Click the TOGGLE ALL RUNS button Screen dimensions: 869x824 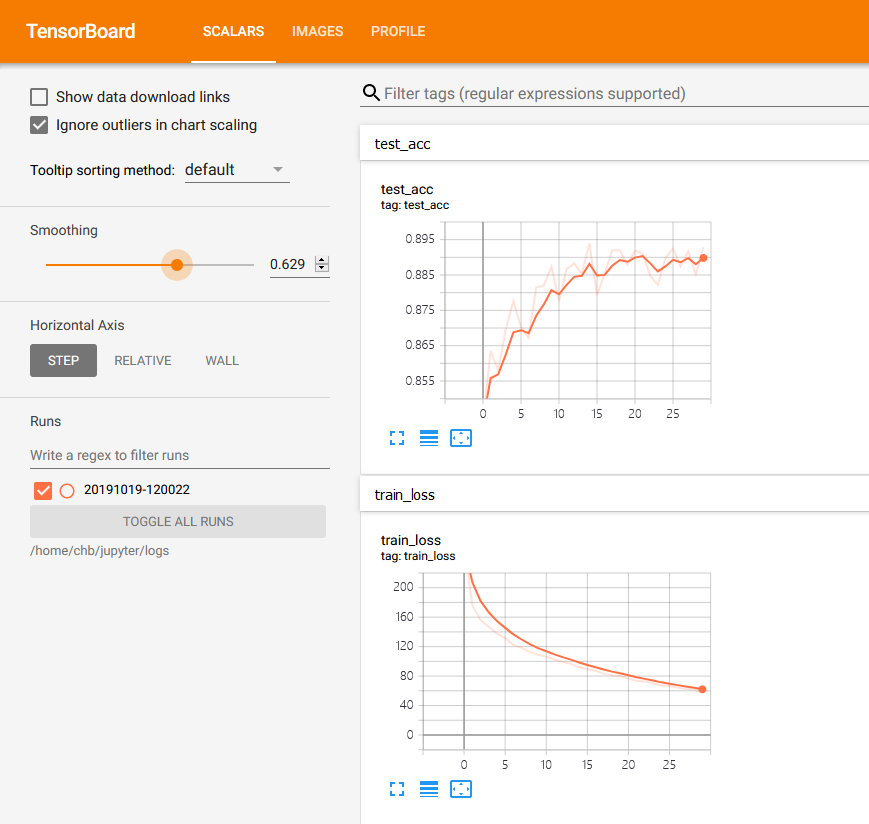[177, 521]
